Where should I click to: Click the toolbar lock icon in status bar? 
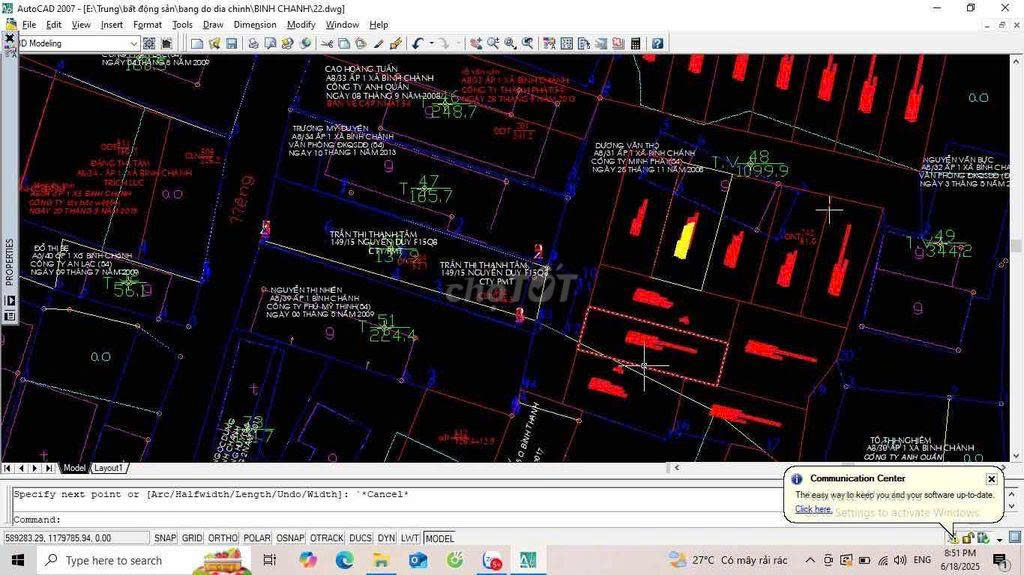click(968, 538)
